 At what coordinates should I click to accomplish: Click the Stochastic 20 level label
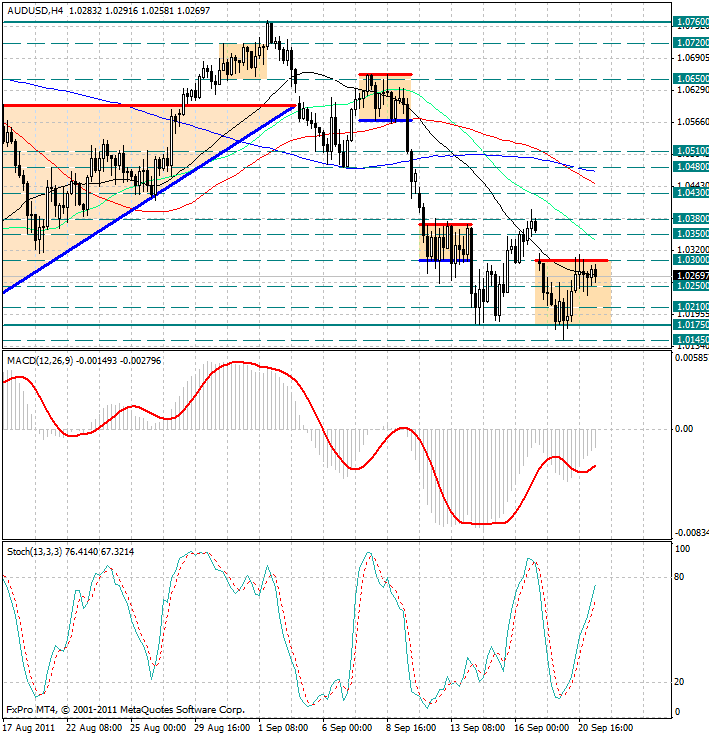679,682
